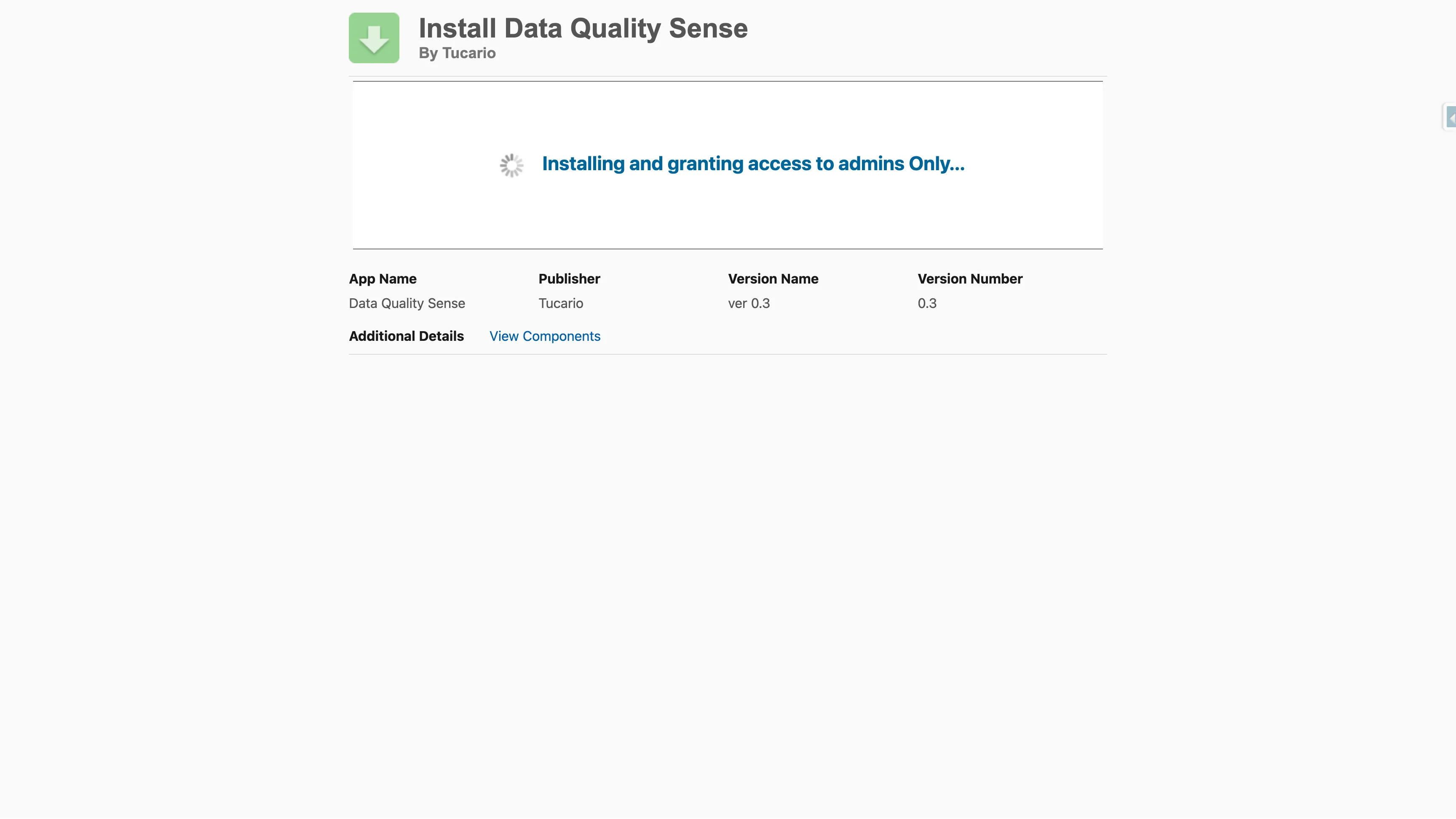Click the Data Quality Sense app name value

tap(407, 303)
